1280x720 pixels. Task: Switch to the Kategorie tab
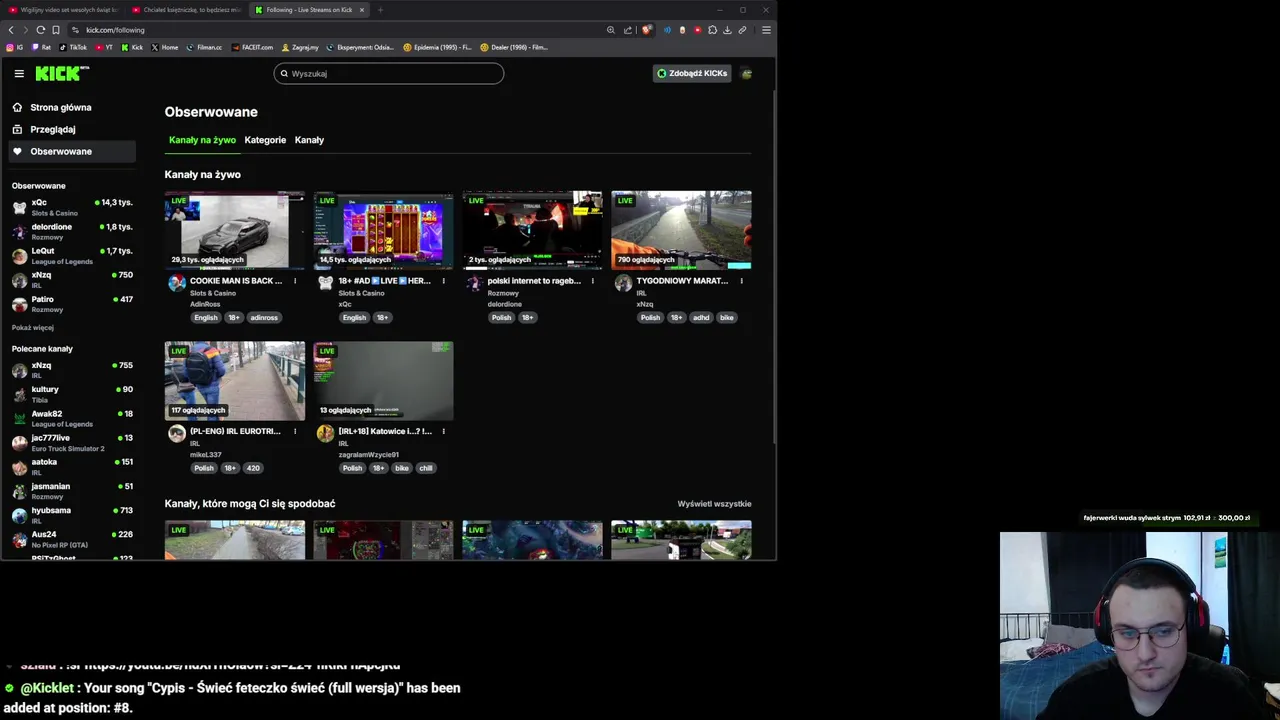[265, 140]
